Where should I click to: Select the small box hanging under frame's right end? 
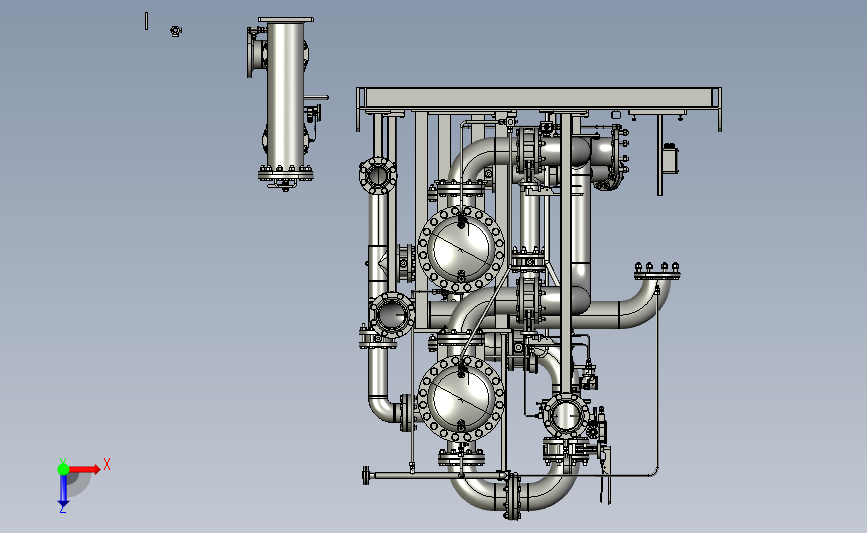click(671, 159)
